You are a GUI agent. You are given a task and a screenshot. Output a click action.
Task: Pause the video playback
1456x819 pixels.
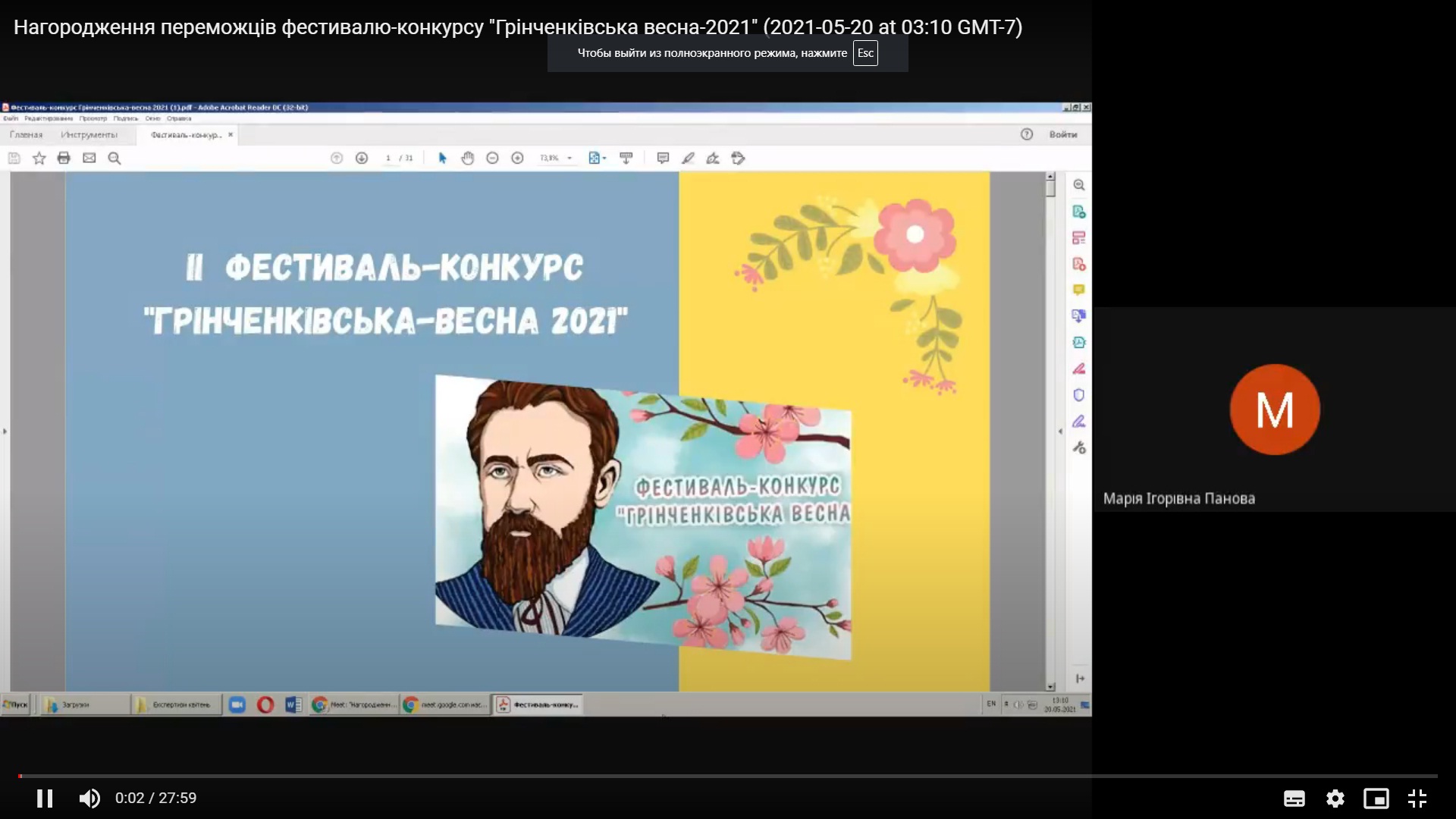tap(45, 798)
